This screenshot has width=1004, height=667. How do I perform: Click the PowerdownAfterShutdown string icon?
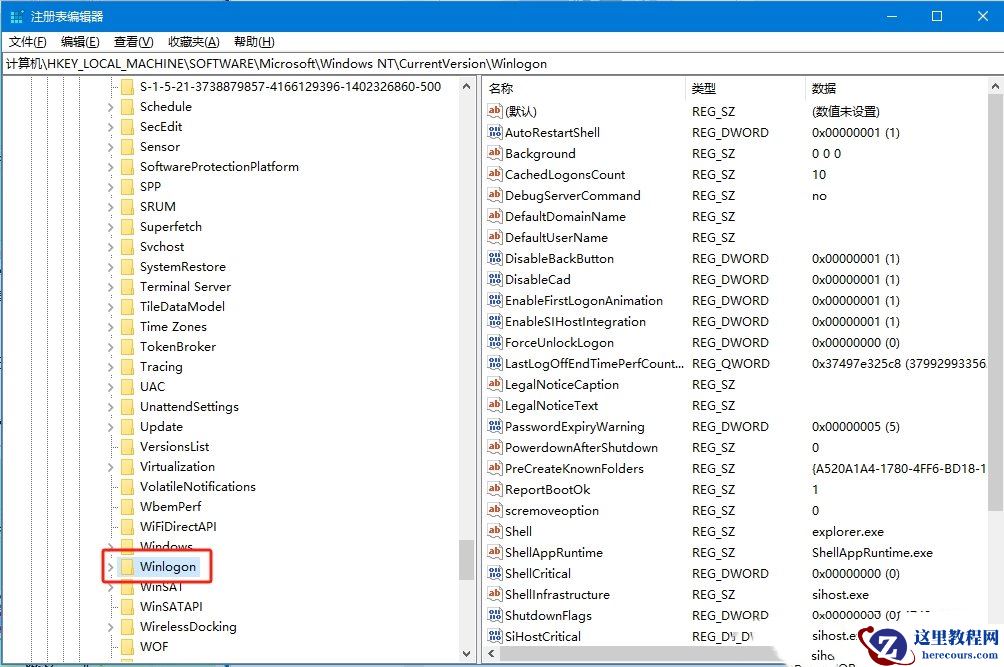494,447
